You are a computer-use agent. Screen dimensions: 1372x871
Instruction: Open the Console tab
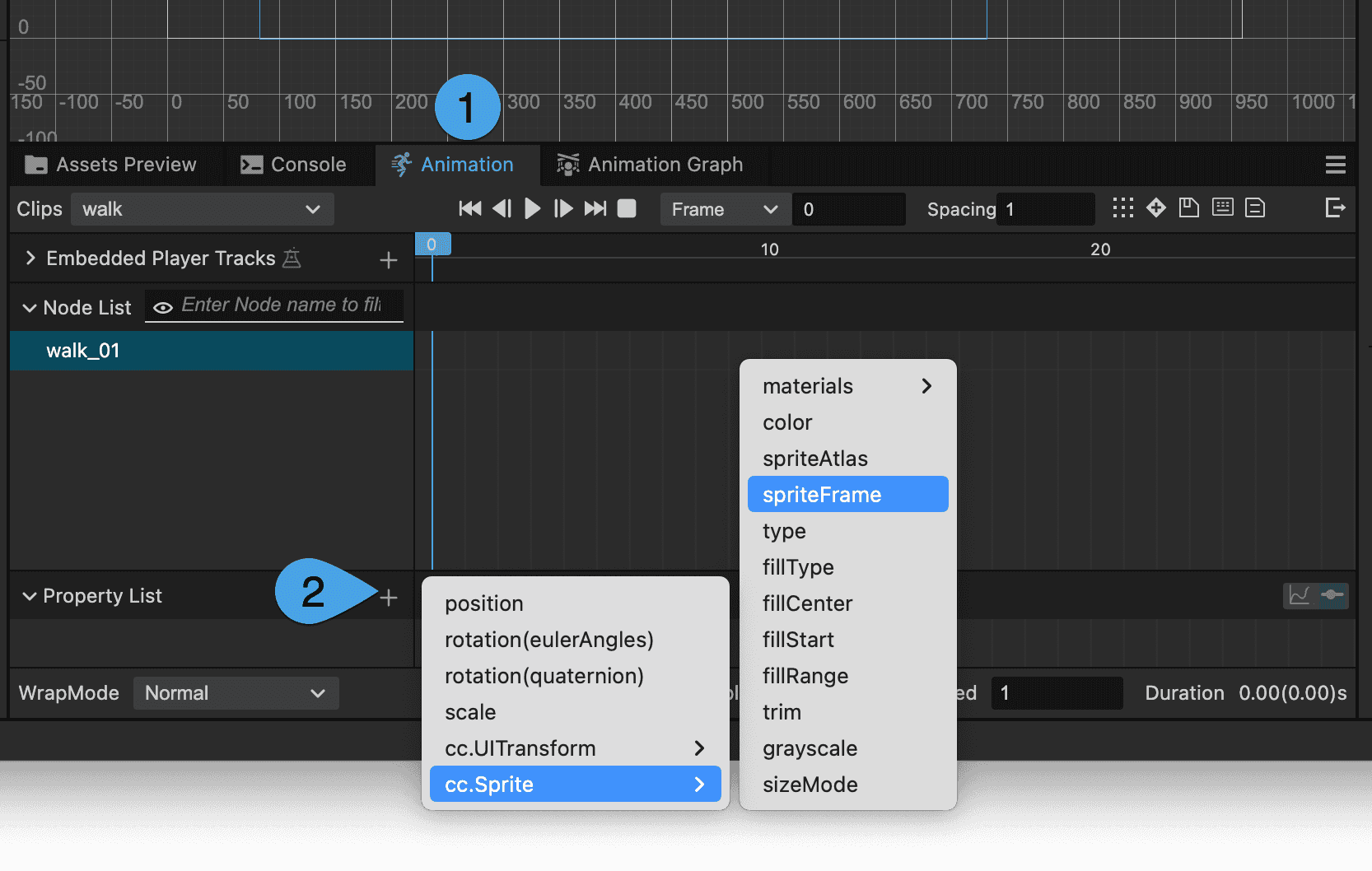pos(293,165)
